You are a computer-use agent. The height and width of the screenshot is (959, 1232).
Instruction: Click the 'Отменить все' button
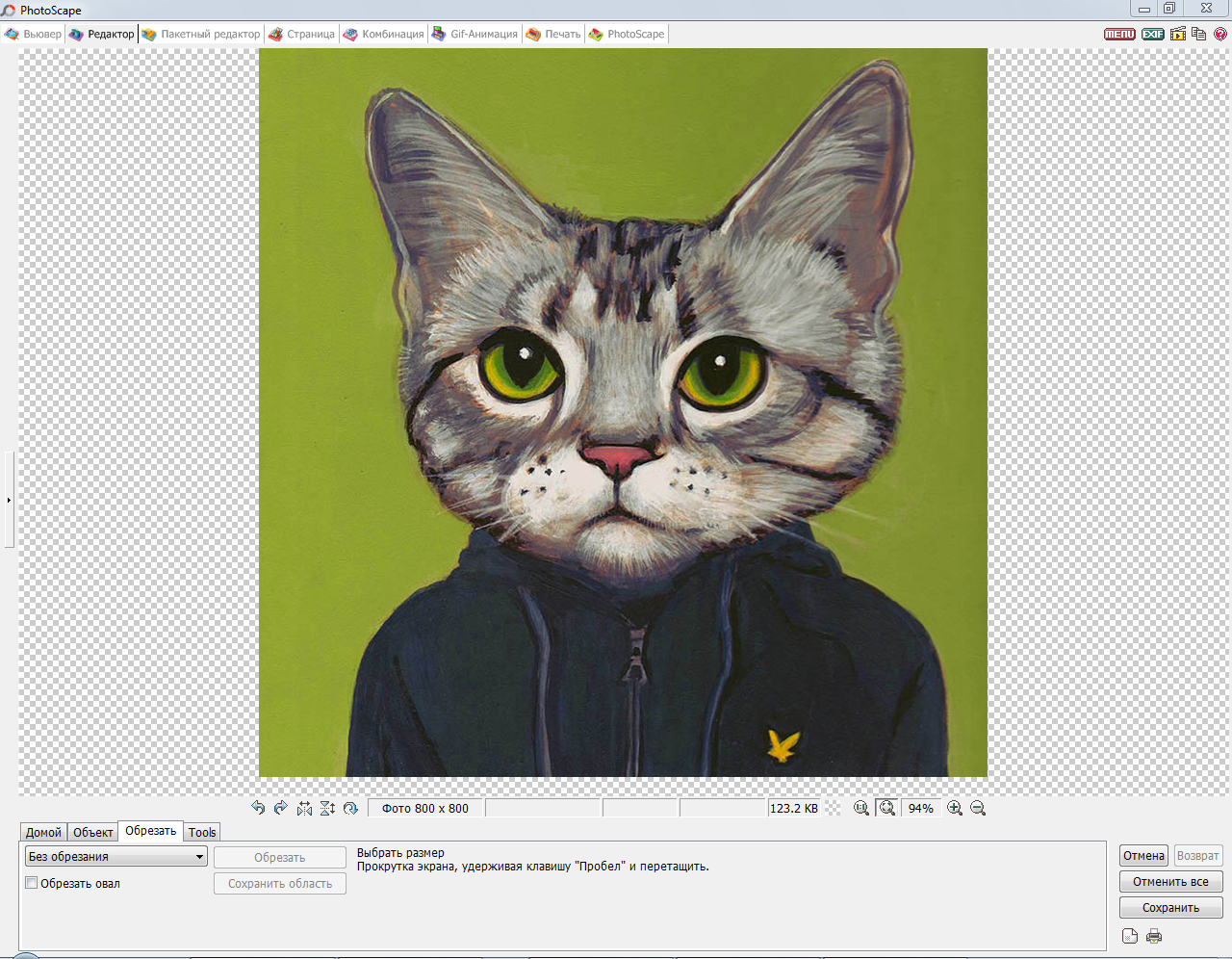(x=1170, y=881)
